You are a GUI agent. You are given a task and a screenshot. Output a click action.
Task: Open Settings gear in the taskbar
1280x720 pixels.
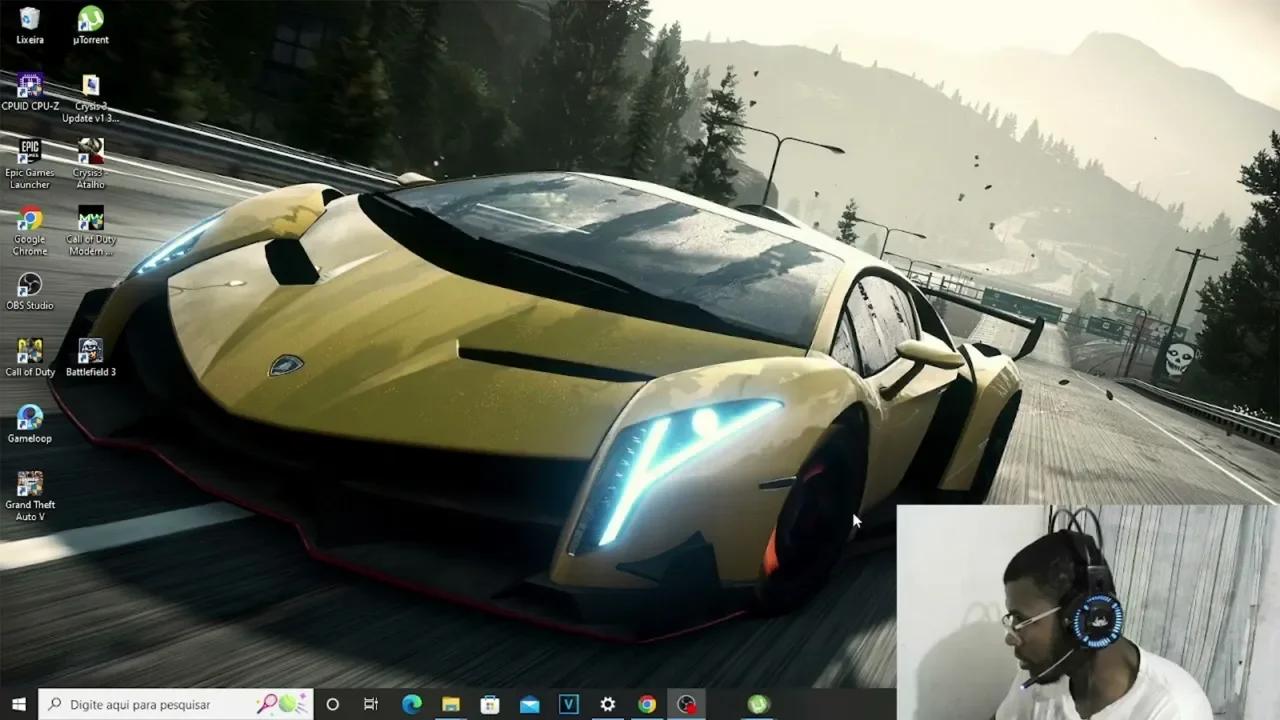[x=608, y=704]
